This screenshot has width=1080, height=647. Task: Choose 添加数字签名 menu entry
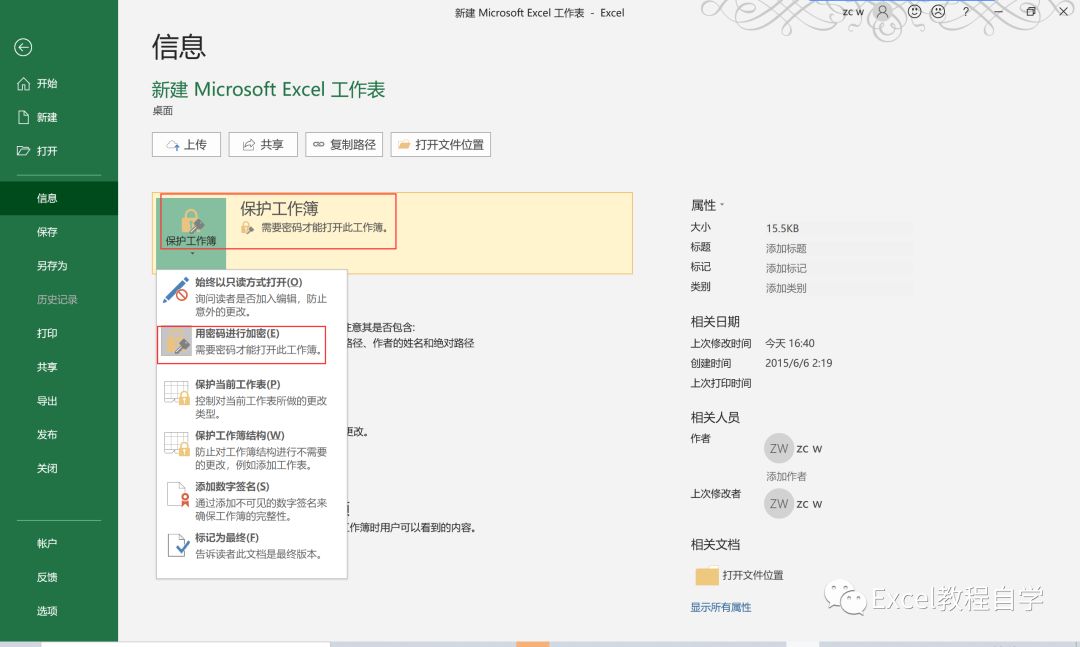point(251,501)
